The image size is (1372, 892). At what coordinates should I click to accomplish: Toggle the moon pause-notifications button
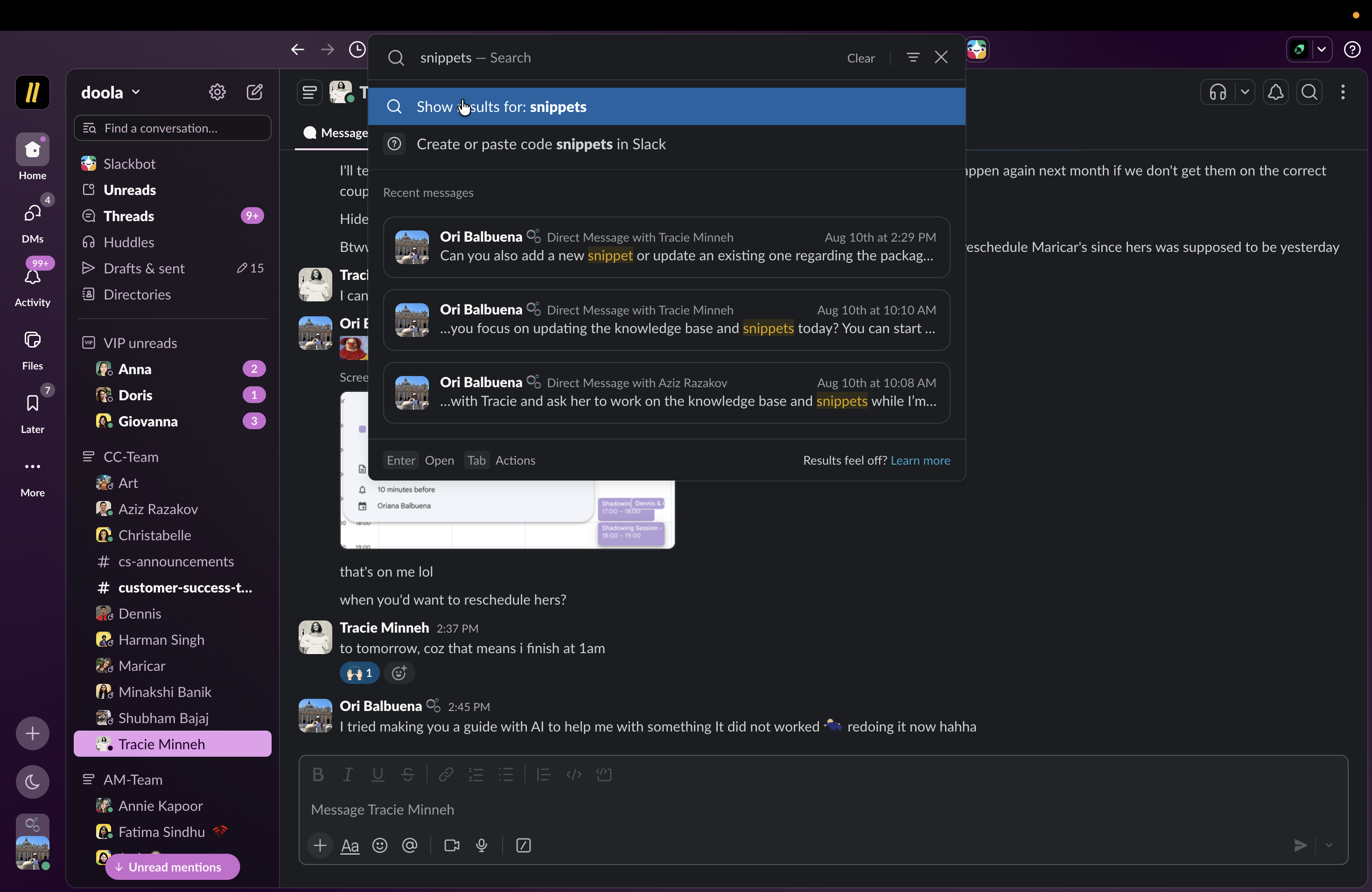[32, 782]
